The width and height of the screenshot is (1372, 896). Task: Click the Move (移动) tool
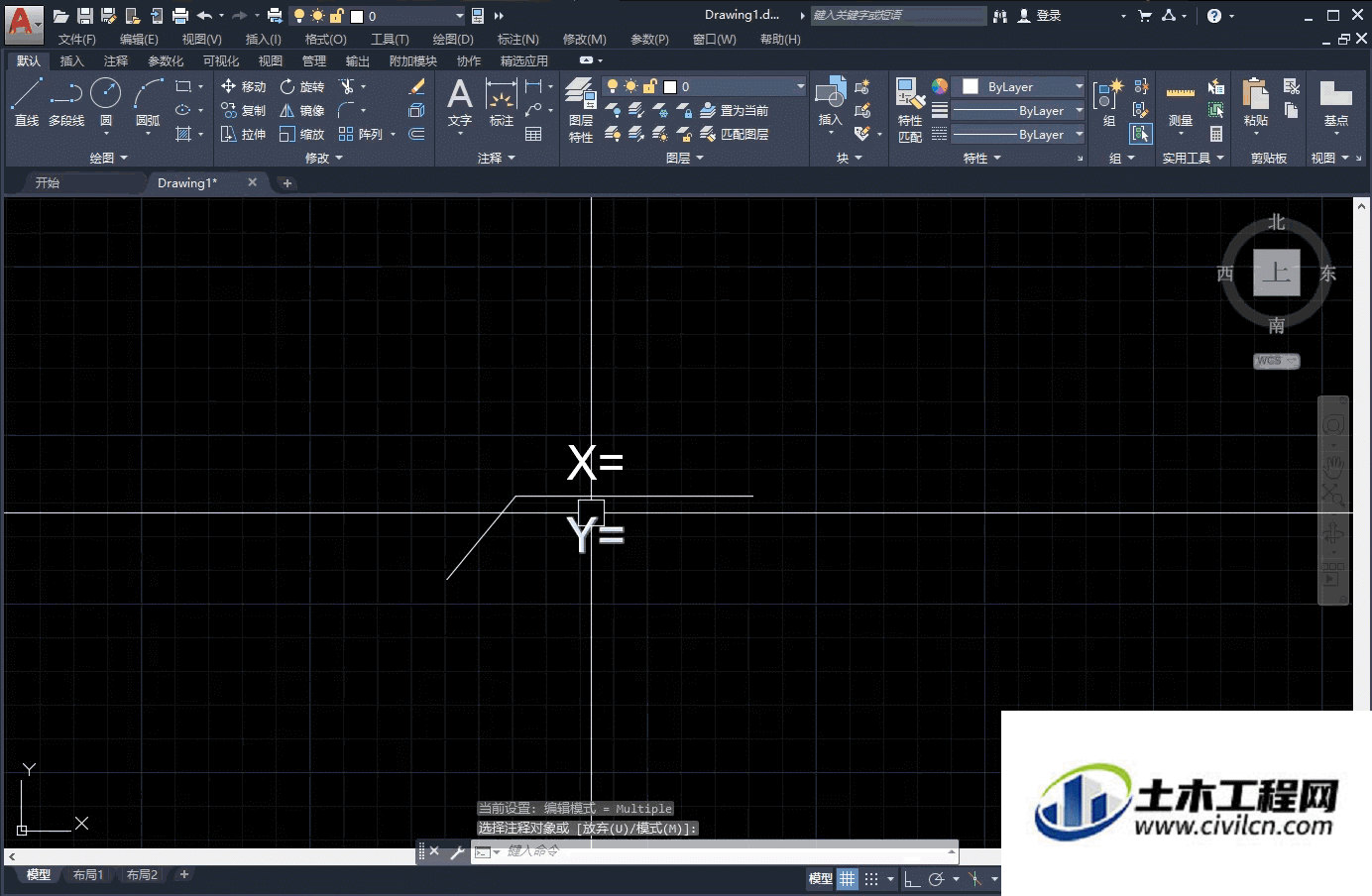click(243, 86)
